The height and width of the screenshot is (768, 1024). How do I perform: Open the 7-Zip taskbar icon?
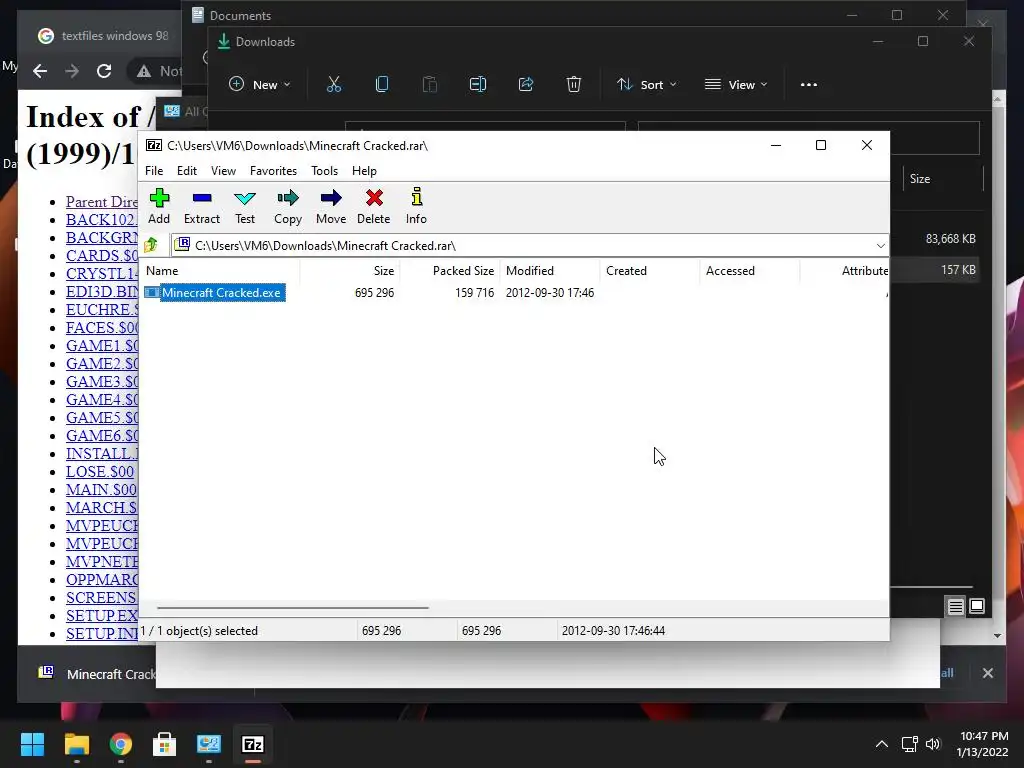click(253, 744)
